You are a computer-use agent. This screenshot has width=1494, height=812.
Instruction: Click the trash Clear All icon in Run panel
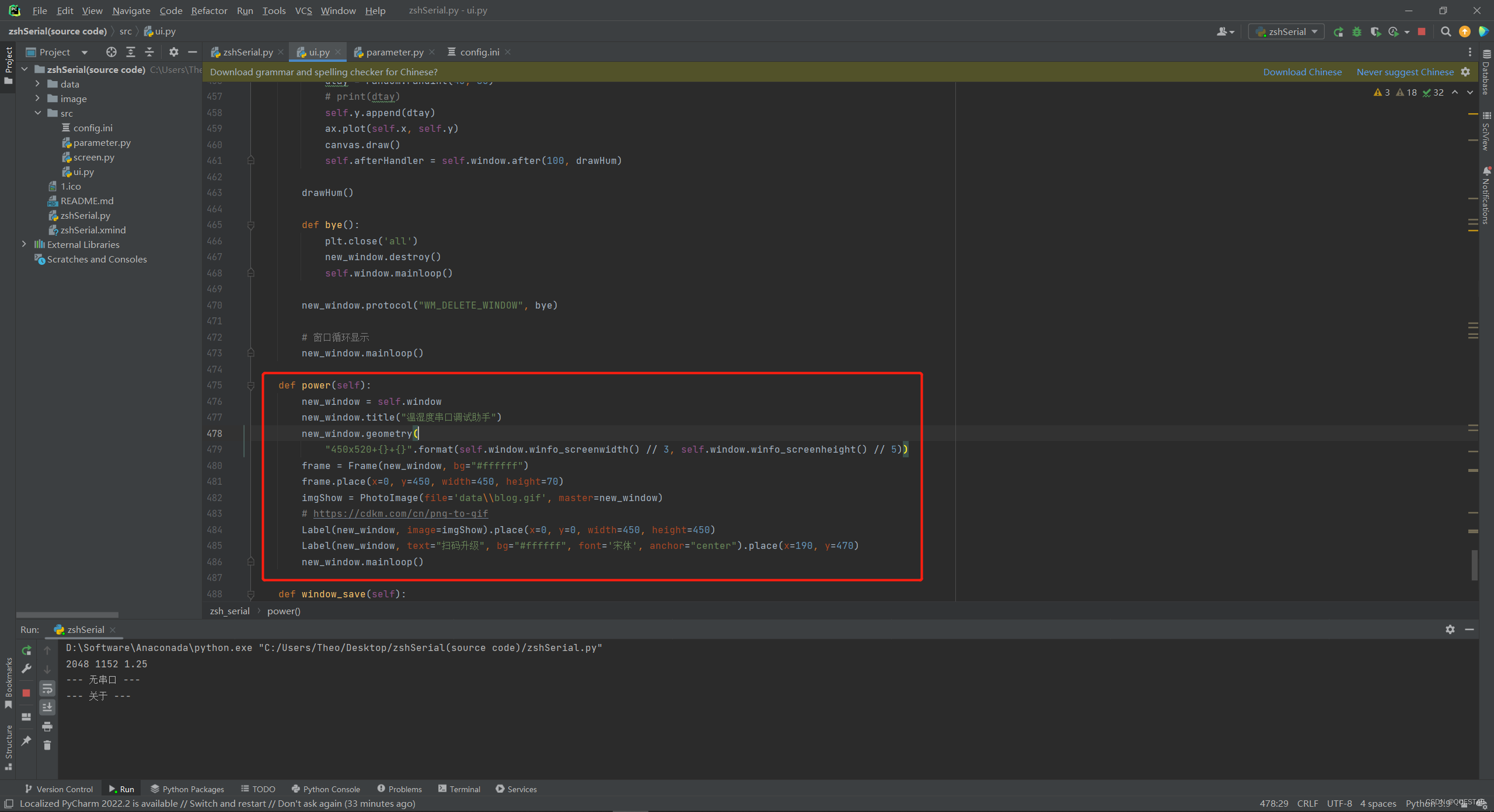(x=47, y=745)
